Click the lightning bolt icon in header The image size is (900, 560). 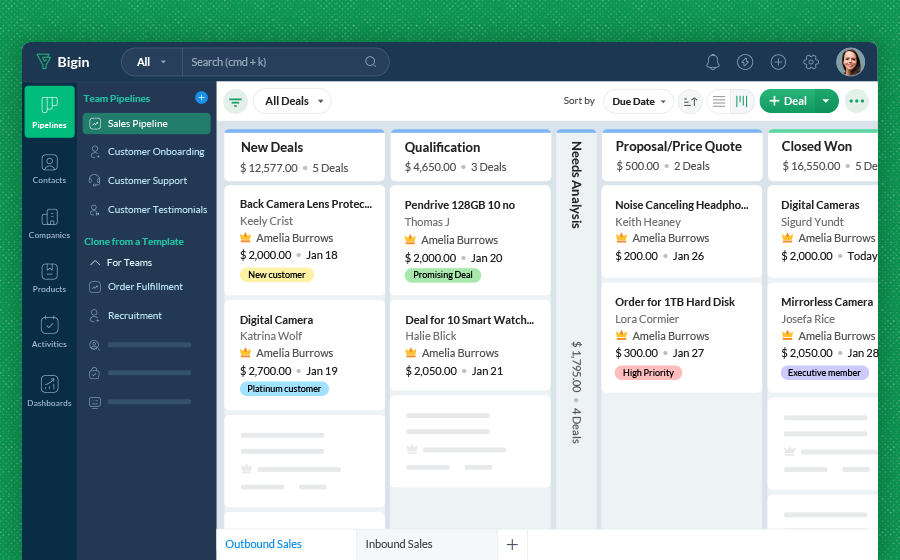[x=745, y=62]
